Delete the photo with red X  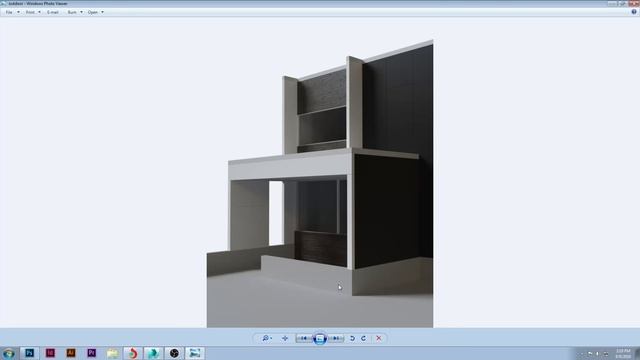coord(379,338)
